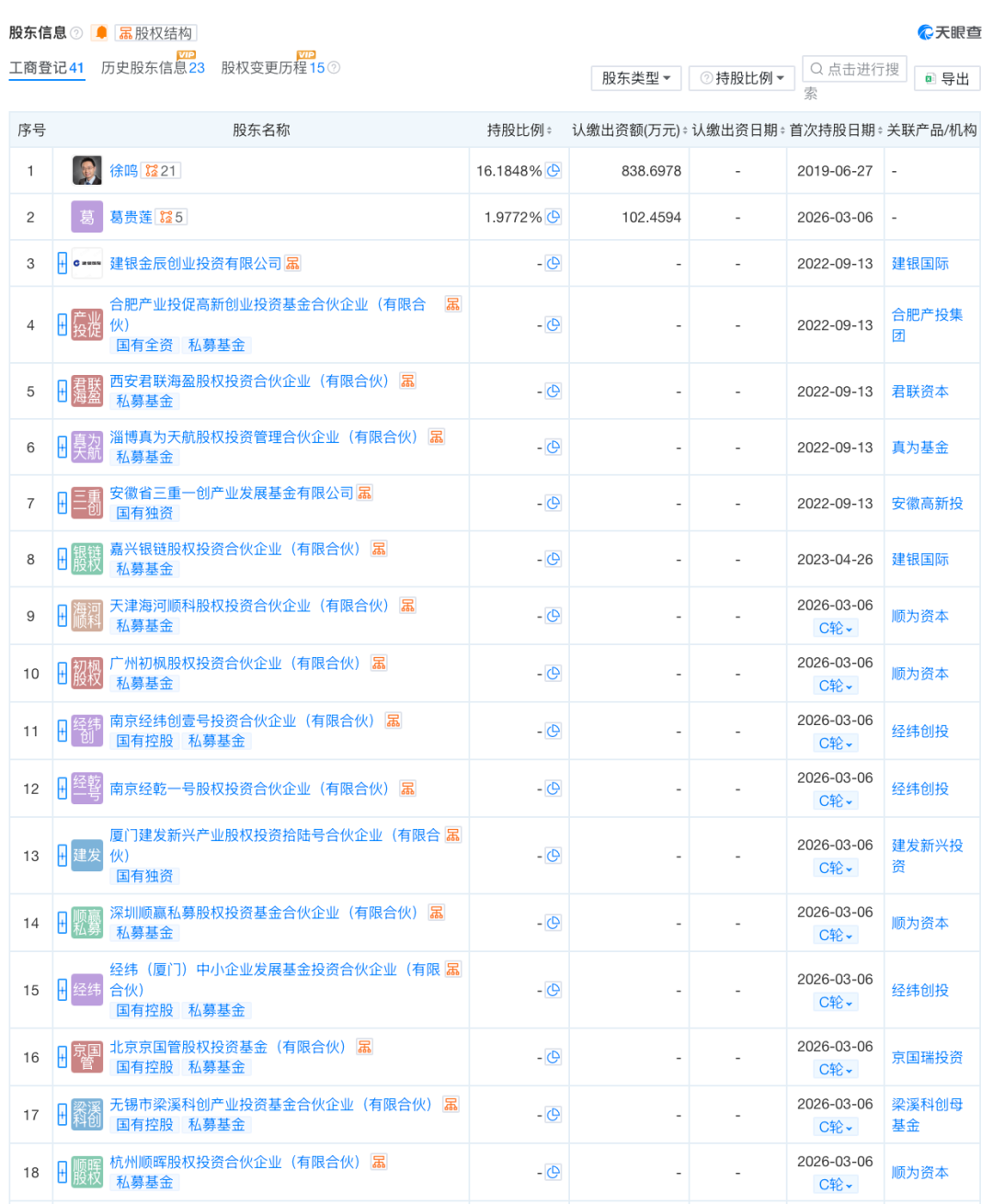Viewport: 993px width, 1204px height.
Task: Expand the C轮 dropdown for 天津海河顺科
Action: pyautogui.click(x=835, y=628)
